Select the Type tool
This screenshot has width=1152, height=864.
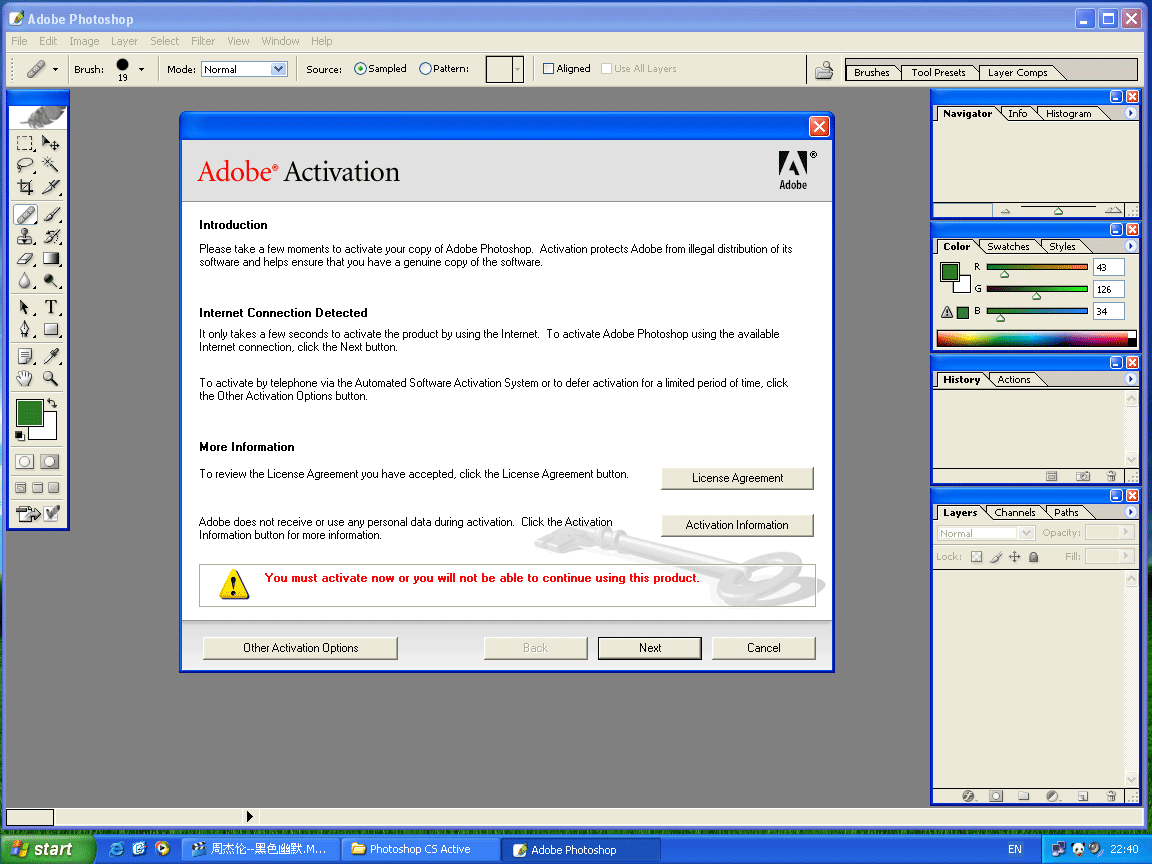click(51, 307)
